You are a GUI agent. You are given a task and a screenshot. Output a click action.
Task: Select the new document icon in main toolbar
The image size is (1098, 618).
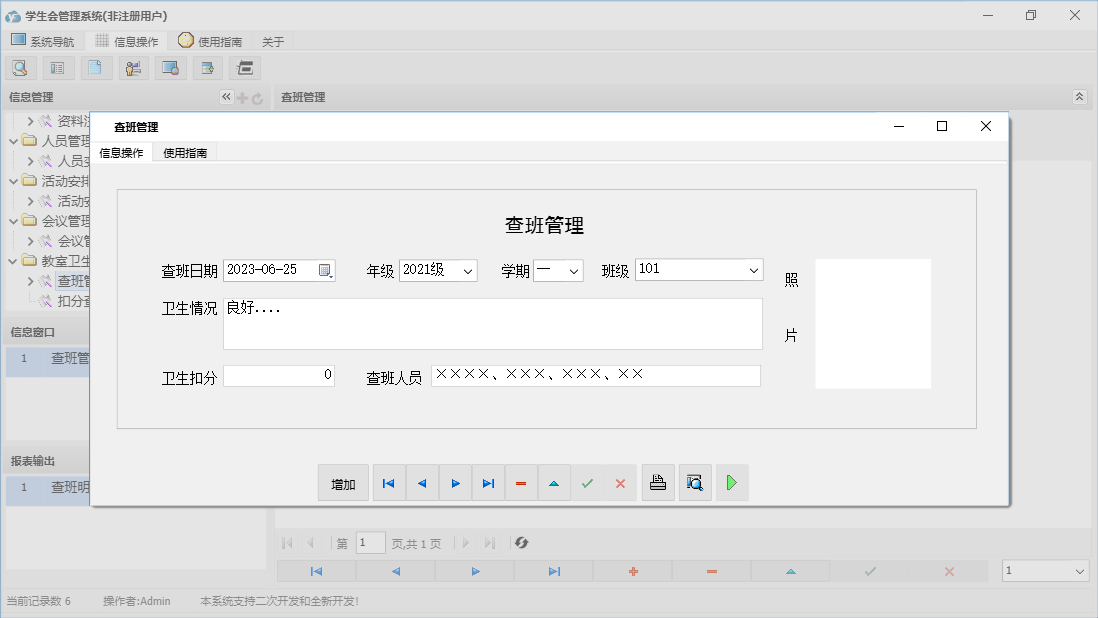pyautogui.click(x=96, y=67)
